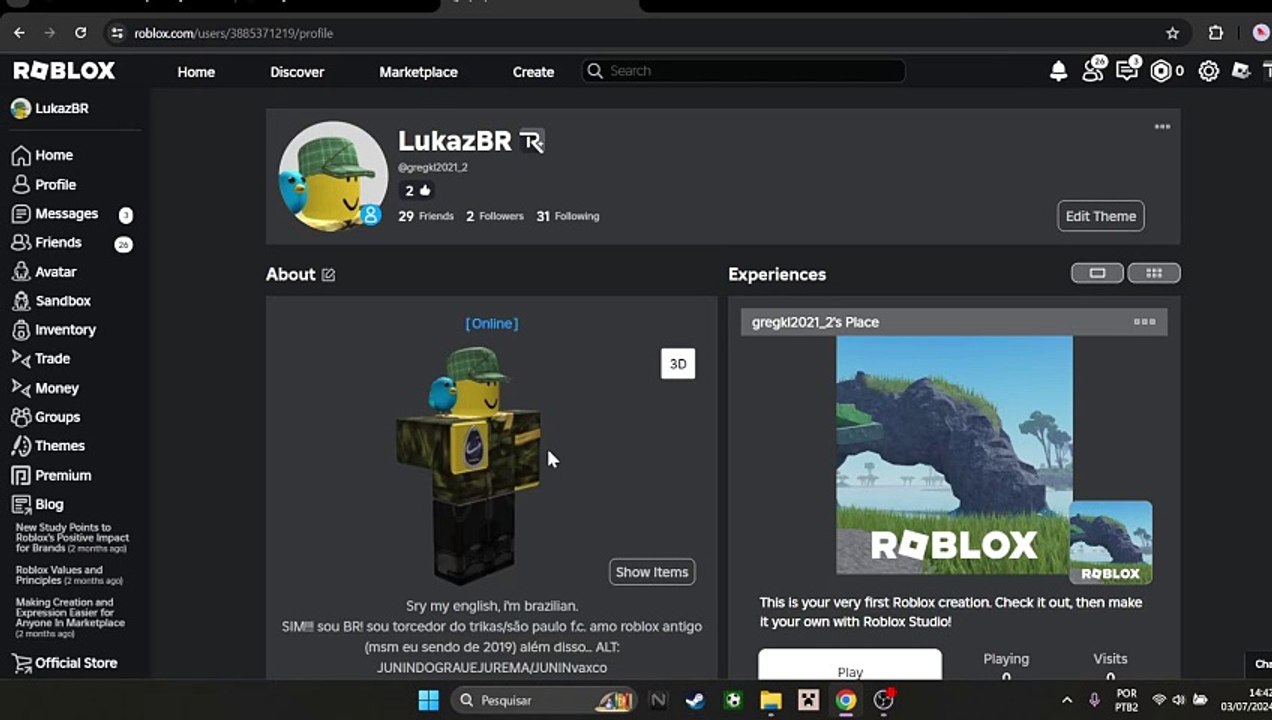Open Steam from the taskbar
The width and height of the screenshot is (1272, 720).
tap(694, 700)
